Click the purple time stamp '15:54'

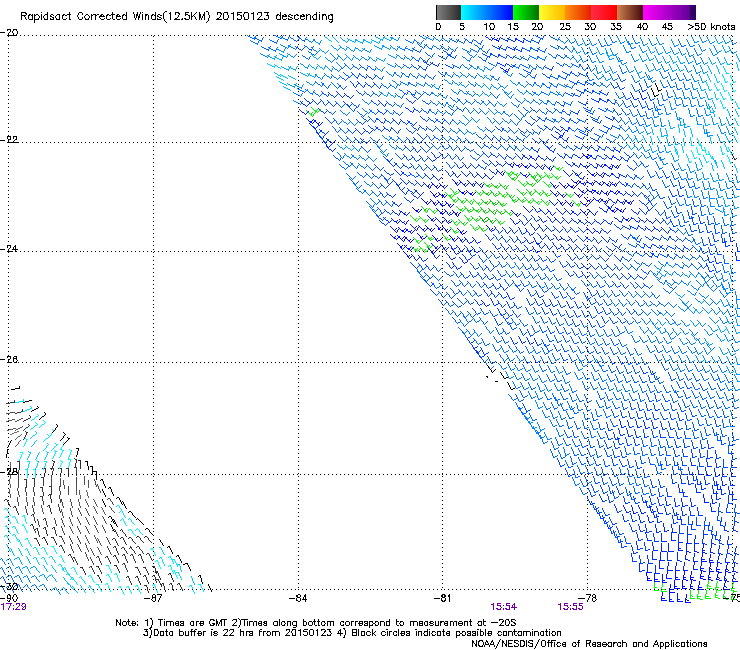click(x=504, y=607)
